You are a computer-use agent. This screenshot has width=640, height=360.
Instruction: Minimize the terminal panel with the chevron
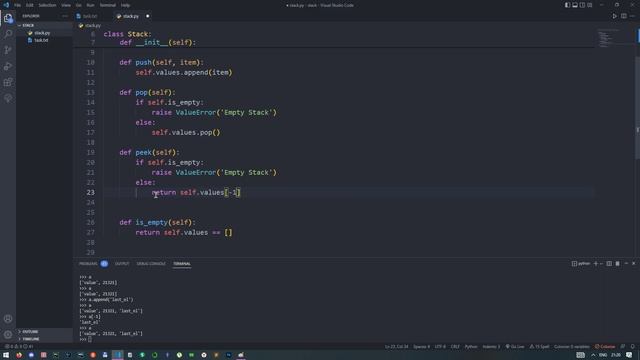click(626, 264)
